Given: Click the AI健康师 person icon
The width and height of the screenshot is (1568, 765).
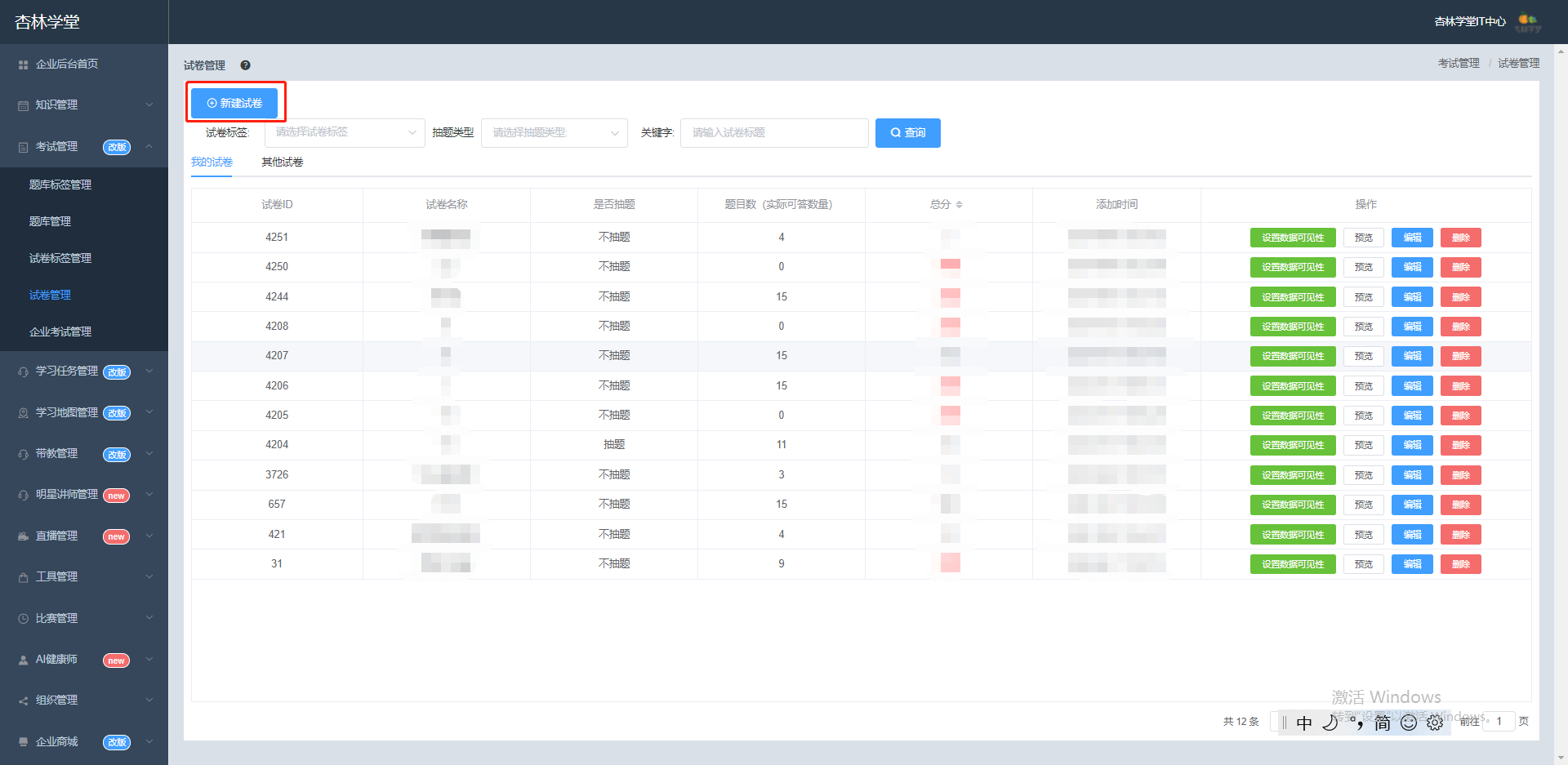Looking at the screenshot, I should [23, 660].
